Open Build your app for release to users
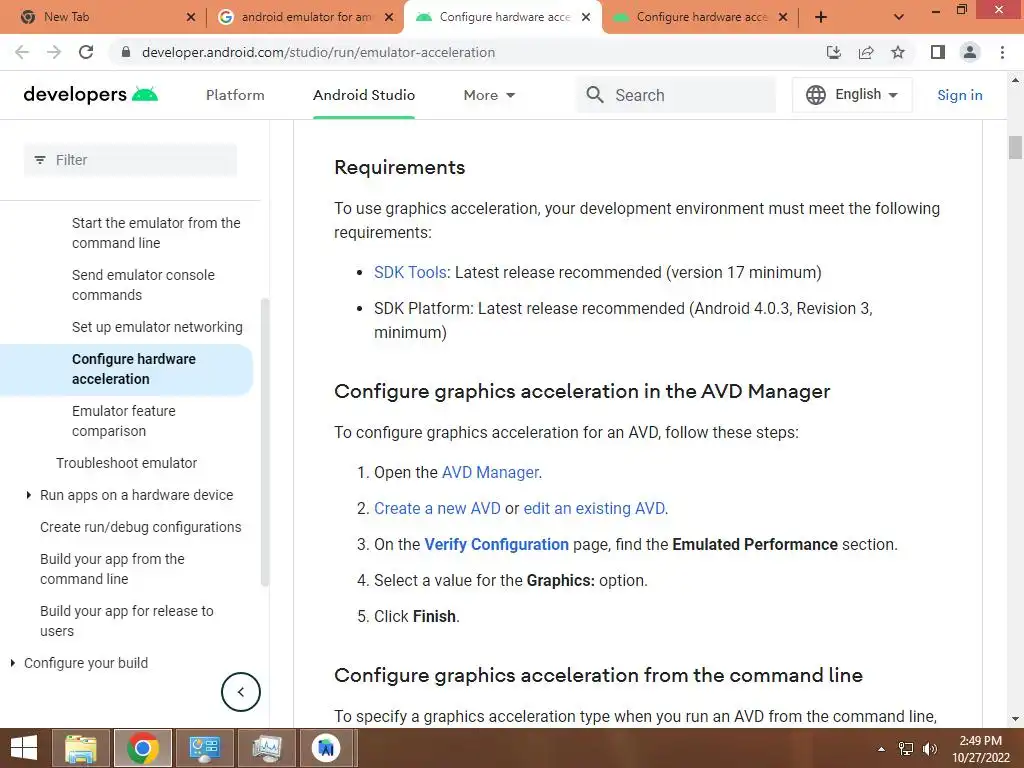This screenshot has width=1024, height=768. click(127, 621)
